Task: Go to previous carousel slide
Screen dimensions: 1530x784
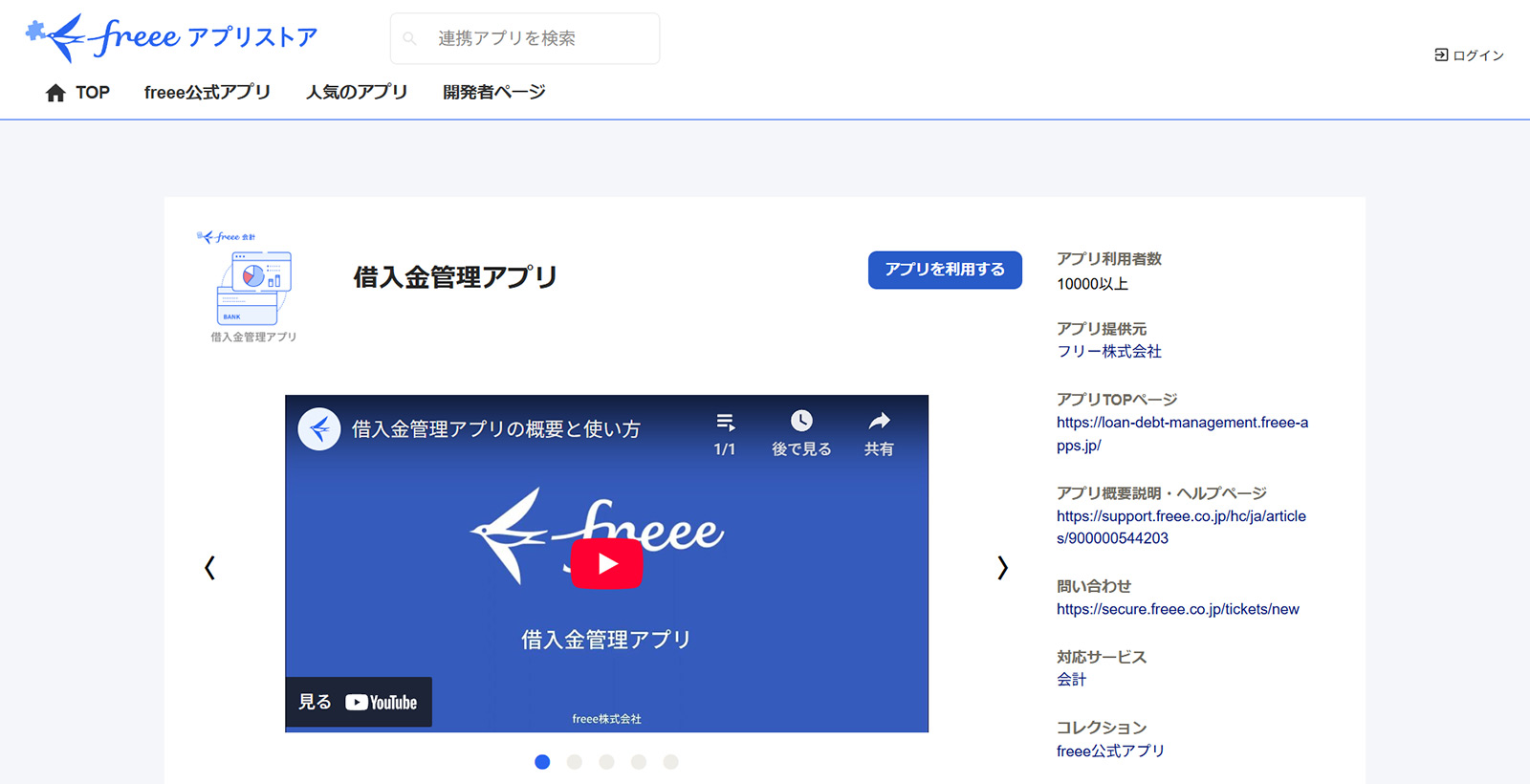Action: click(210, 568)
